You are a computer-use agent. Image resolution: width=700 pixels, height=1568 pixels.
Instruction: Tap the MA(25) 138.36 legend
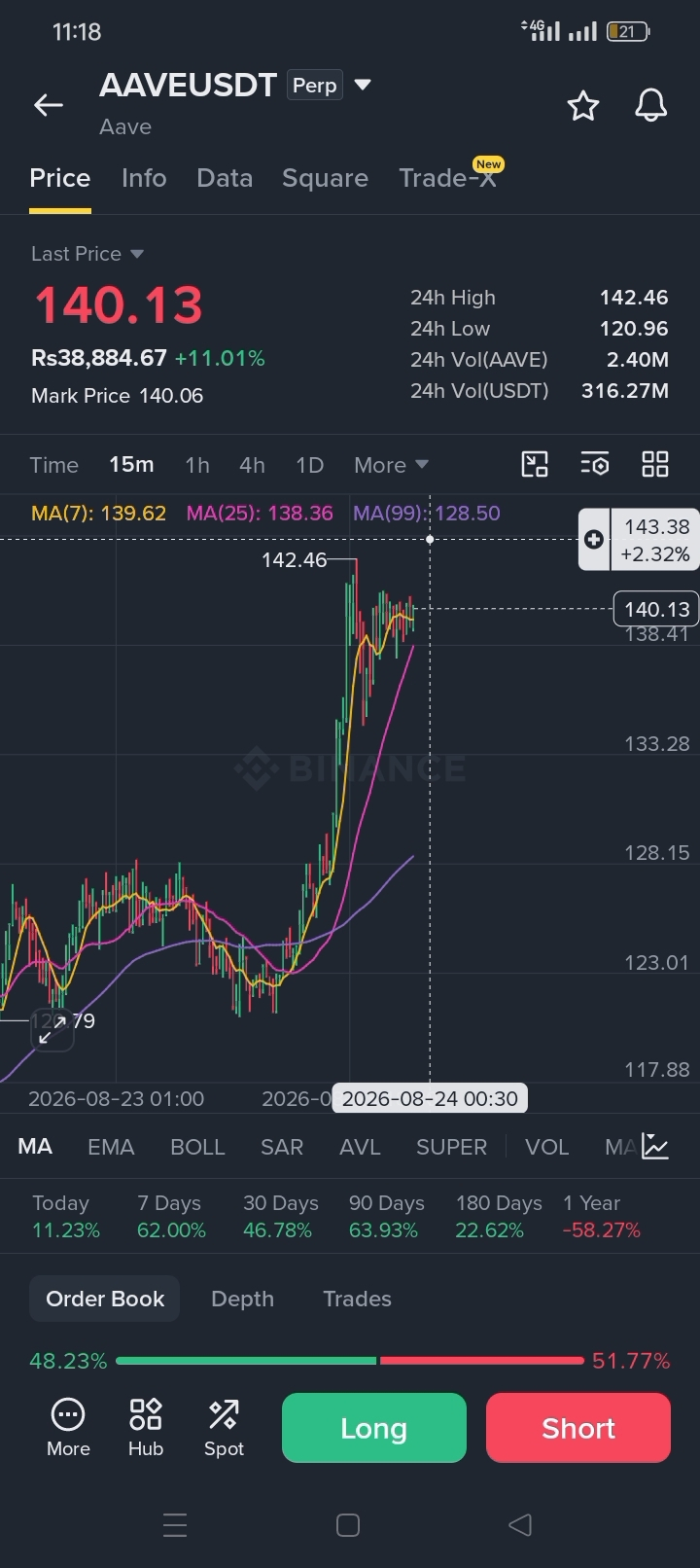point(260,513)
